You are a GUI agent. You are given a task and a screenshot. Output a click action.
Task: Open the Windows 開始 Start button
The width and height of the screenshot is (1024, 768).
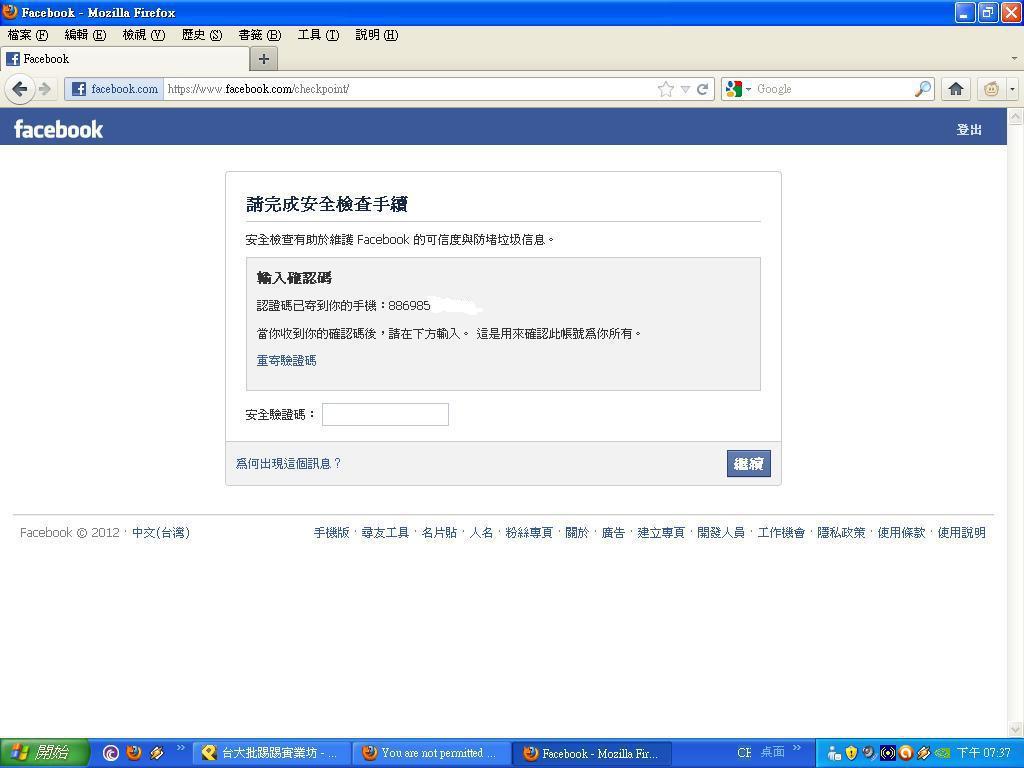[43, 753]
